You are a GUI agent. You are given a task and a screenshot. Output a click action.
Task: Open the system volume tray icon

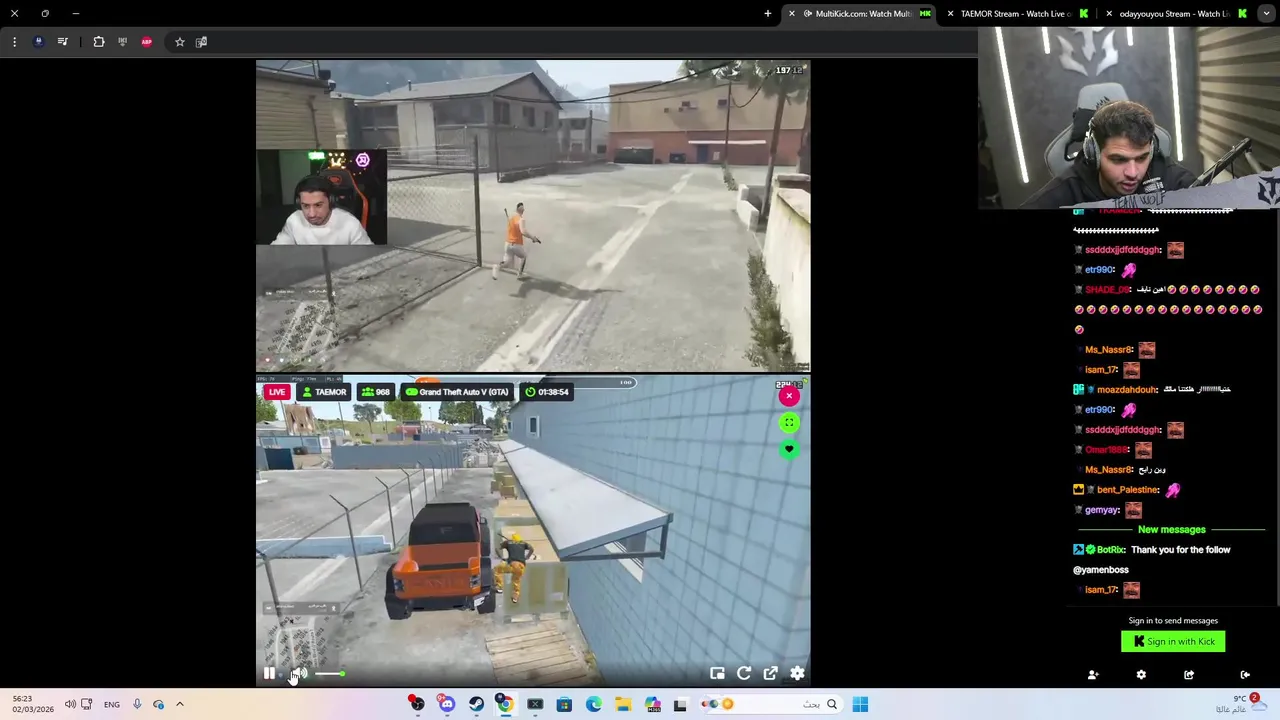click(70, 705)
